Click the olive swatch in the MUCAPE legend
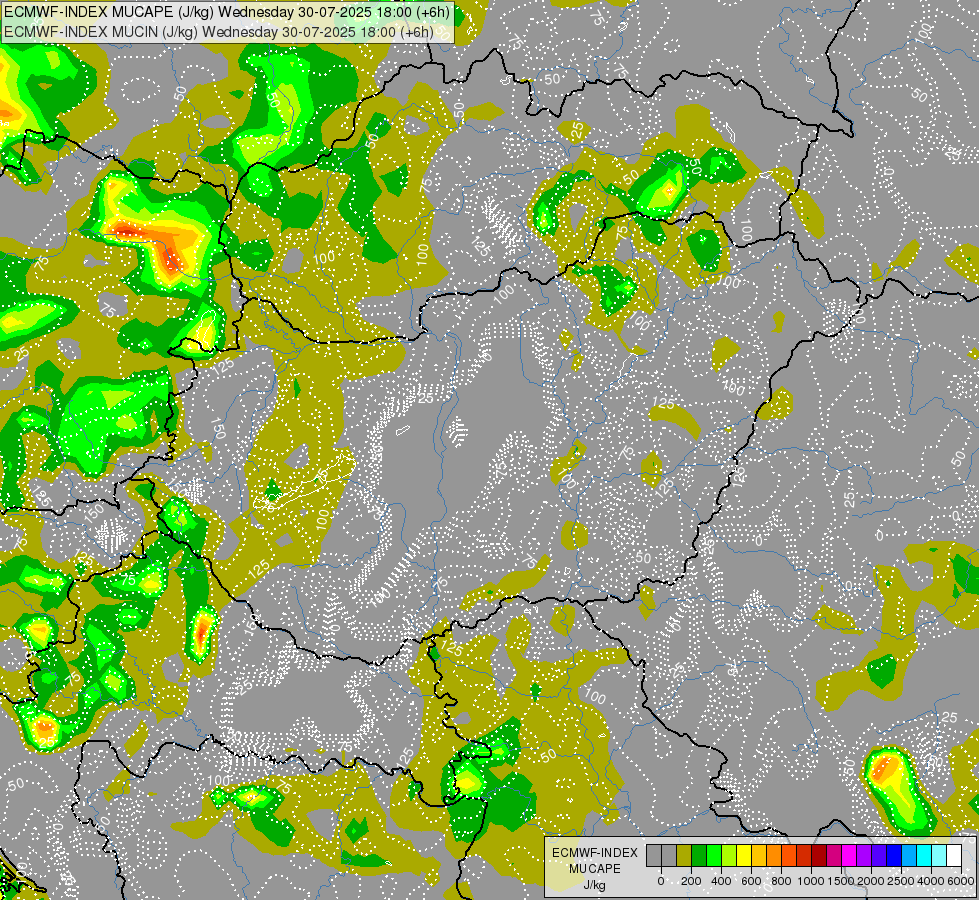The height and width of the screenshot is (900, 979). pos(684,855)
